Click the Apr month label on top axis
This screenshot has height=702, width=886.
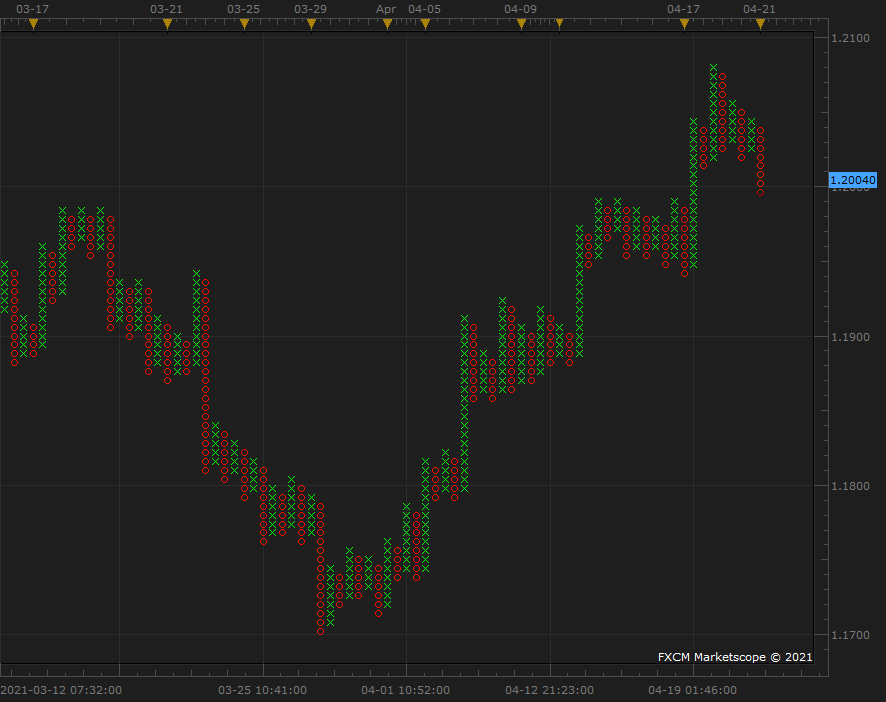(x=386, y=10)
